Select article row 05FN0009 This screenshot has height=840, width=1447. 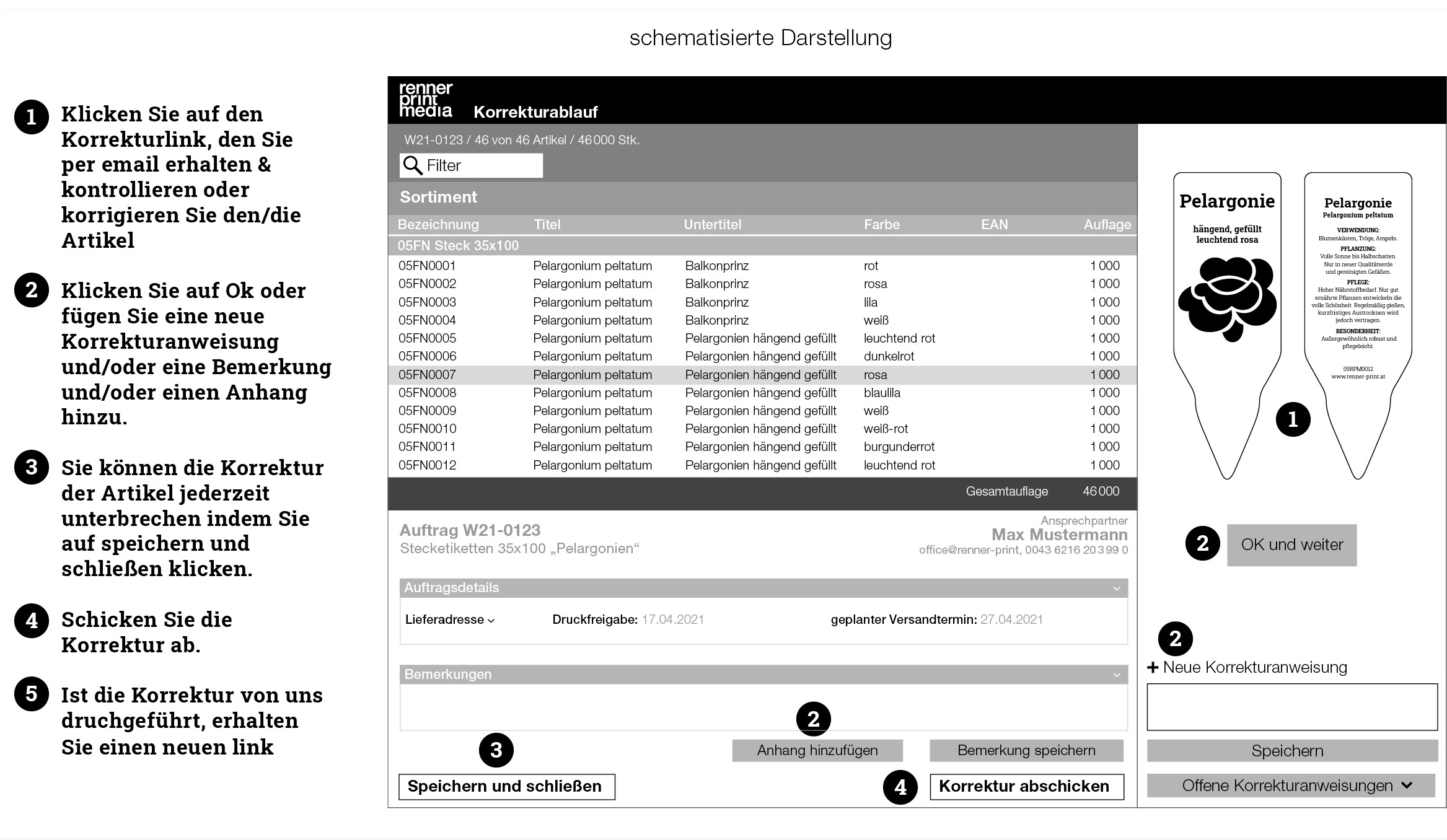point(762,411)
